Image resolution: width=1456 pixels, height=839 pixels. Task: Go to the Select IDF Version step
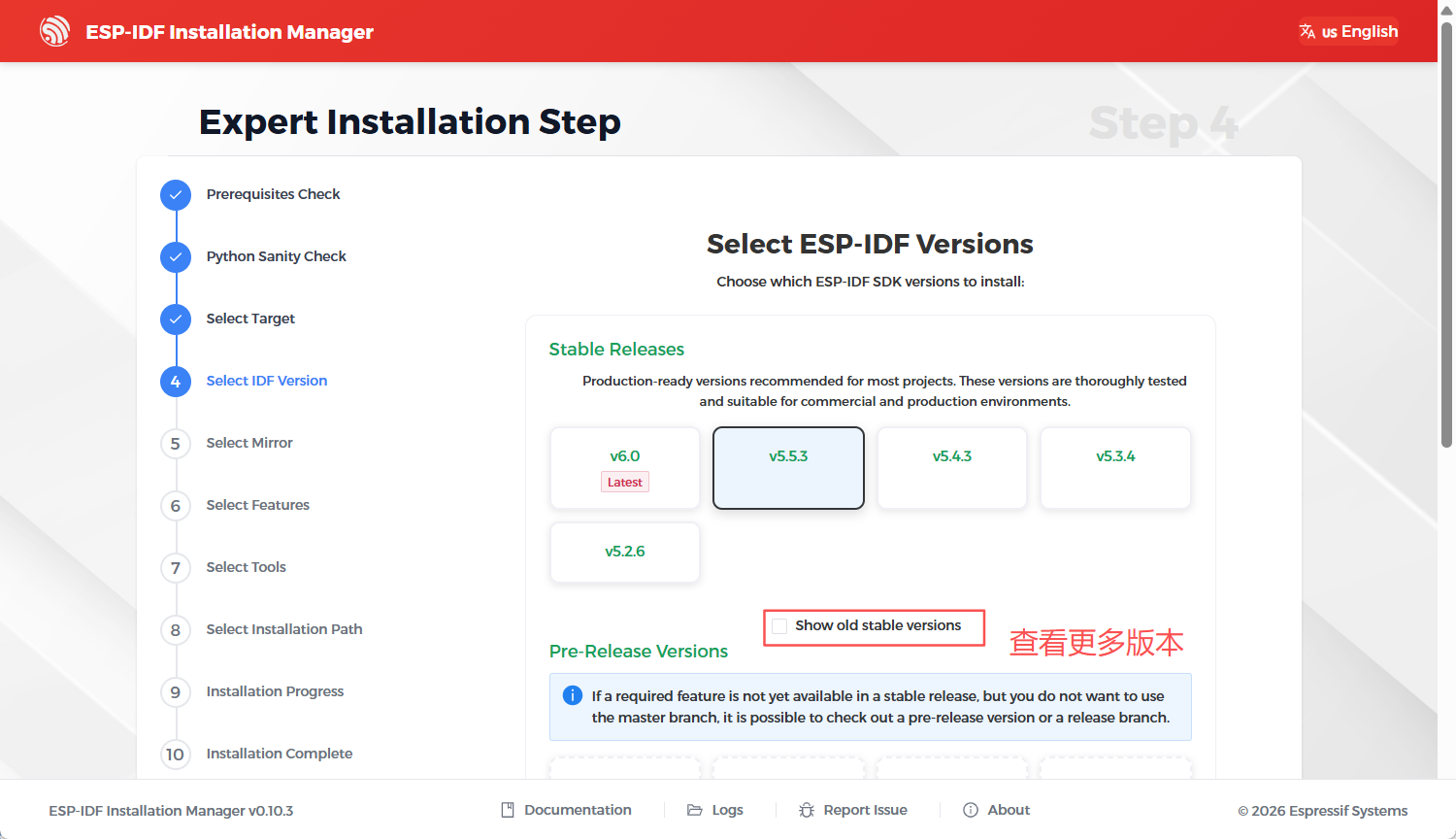pyautogui.click(x=267, y=381)
